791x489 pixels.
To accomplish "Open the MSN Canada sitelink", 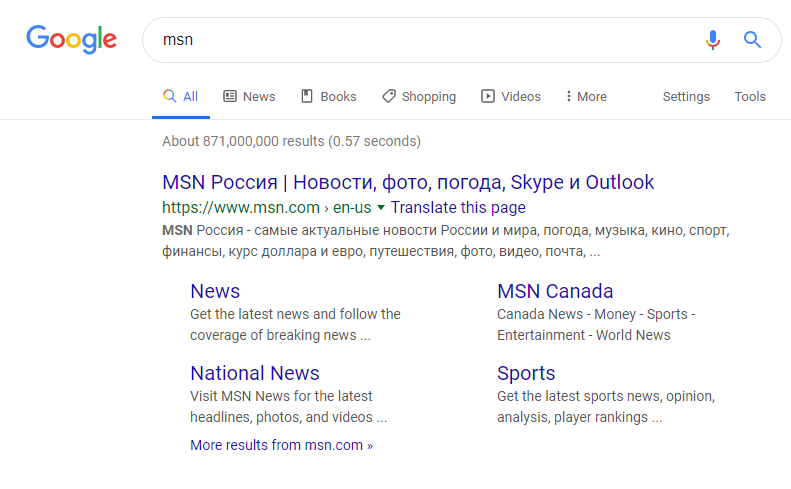I will click(555, 291).
